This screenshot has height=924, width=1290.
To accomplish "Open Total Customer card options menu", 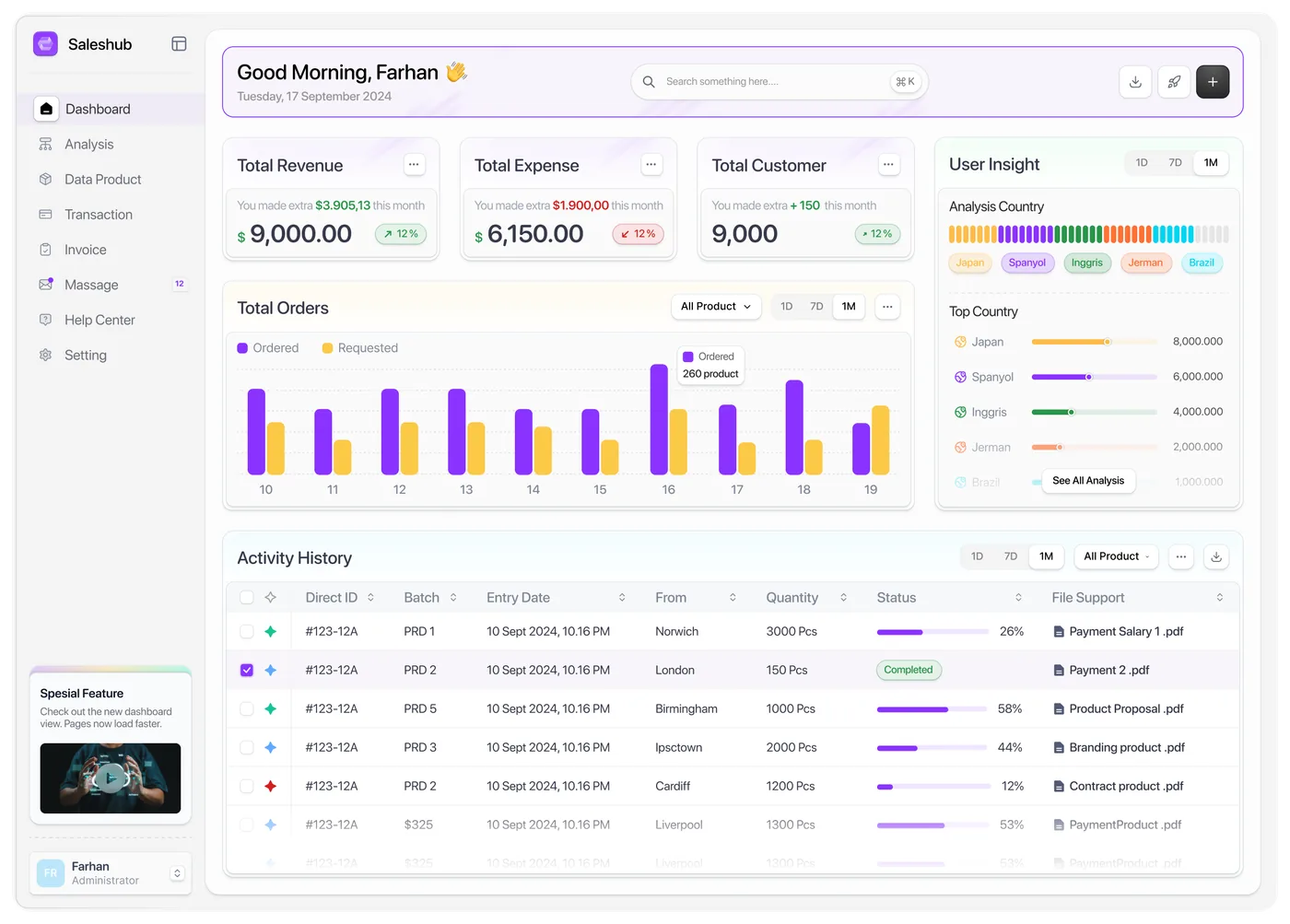I will (x=888, y=165).
